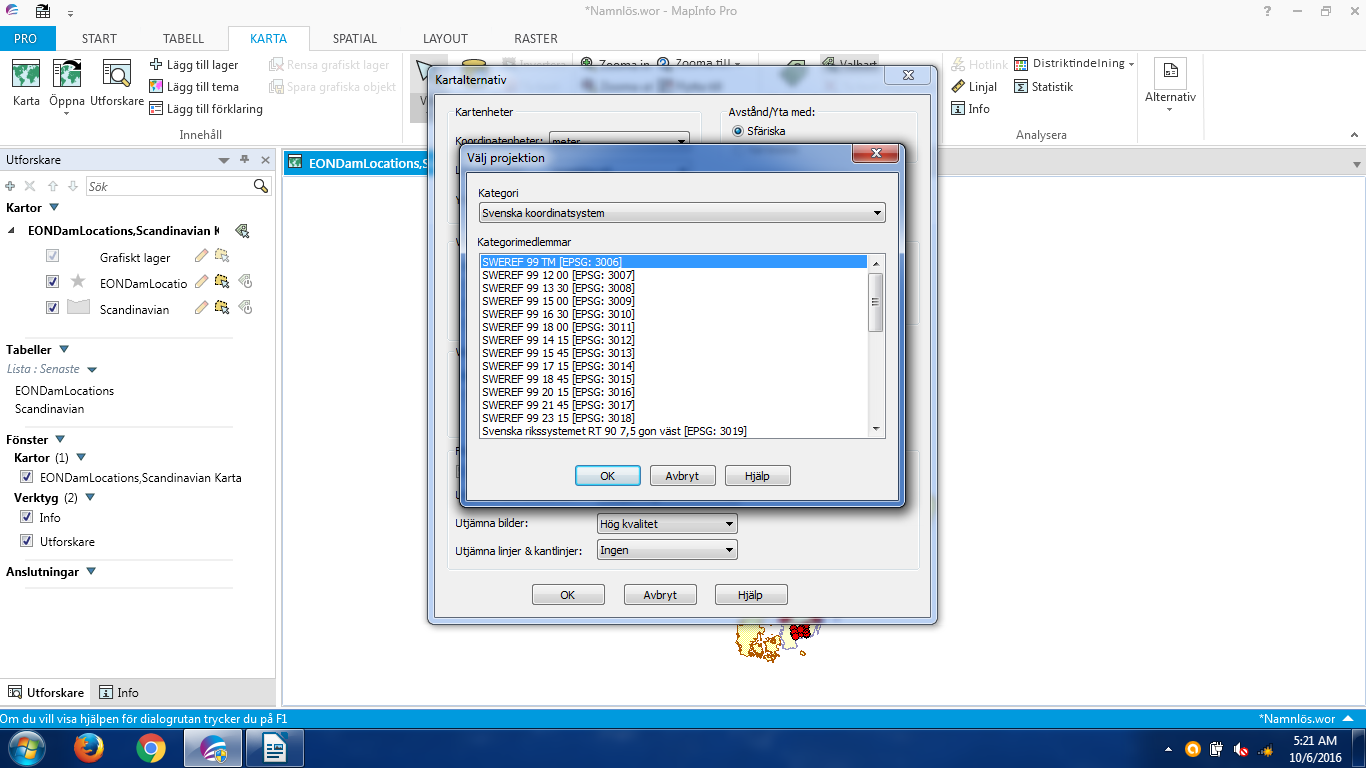Uncheck EONDamLocations,Scandinavian Karta window checkbox
This screenshot has width=1366, height=768.
coord(27,477)
